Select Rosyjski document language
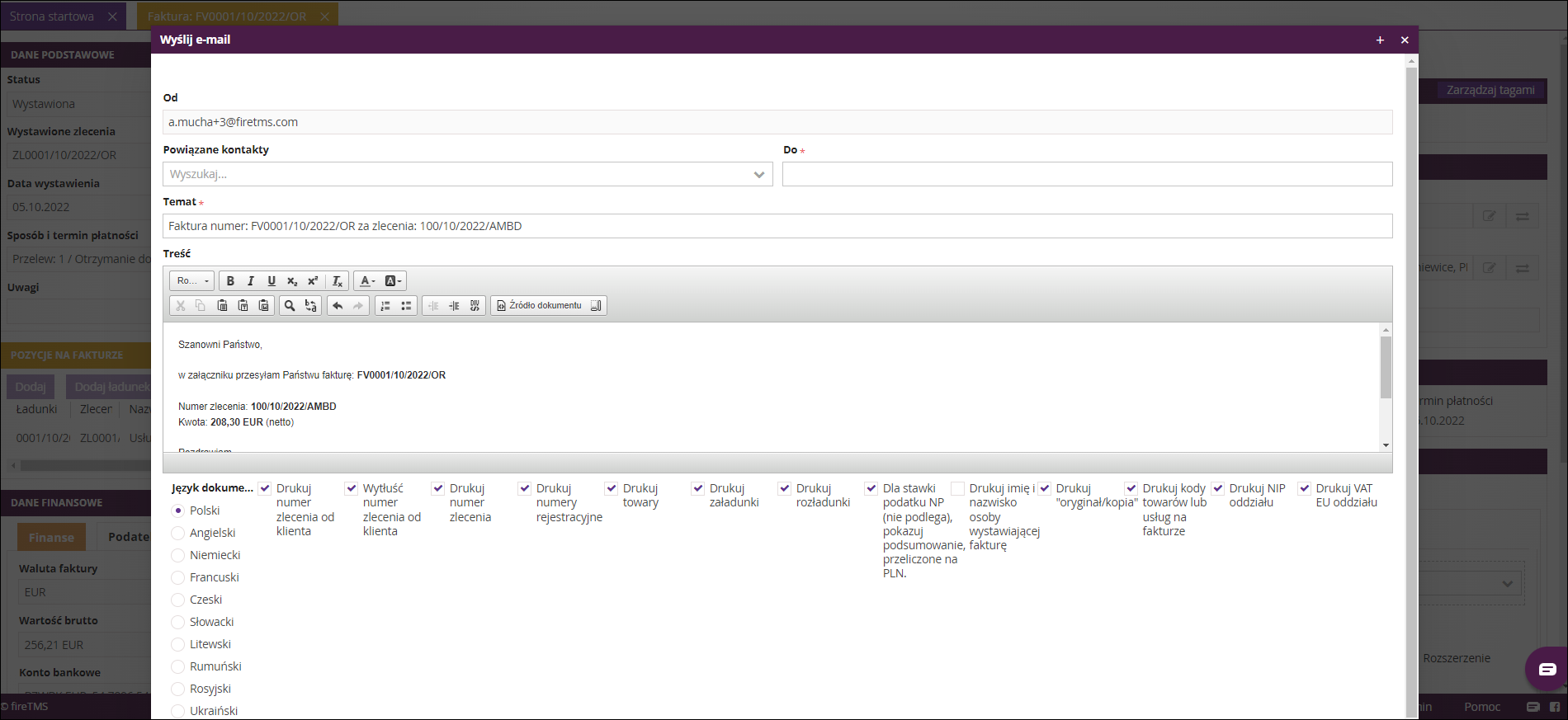This screenshot has height=720, width=1568. 177,689
